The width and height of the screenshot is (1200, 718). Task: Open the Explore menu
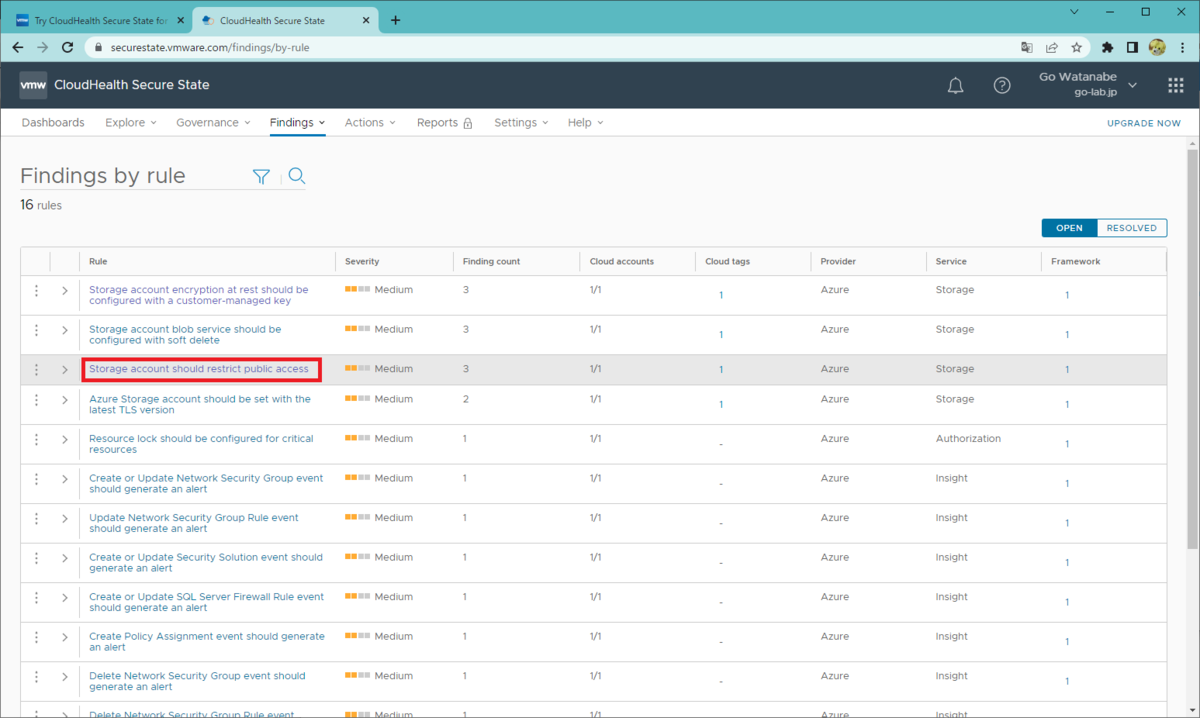pos(131,122)
